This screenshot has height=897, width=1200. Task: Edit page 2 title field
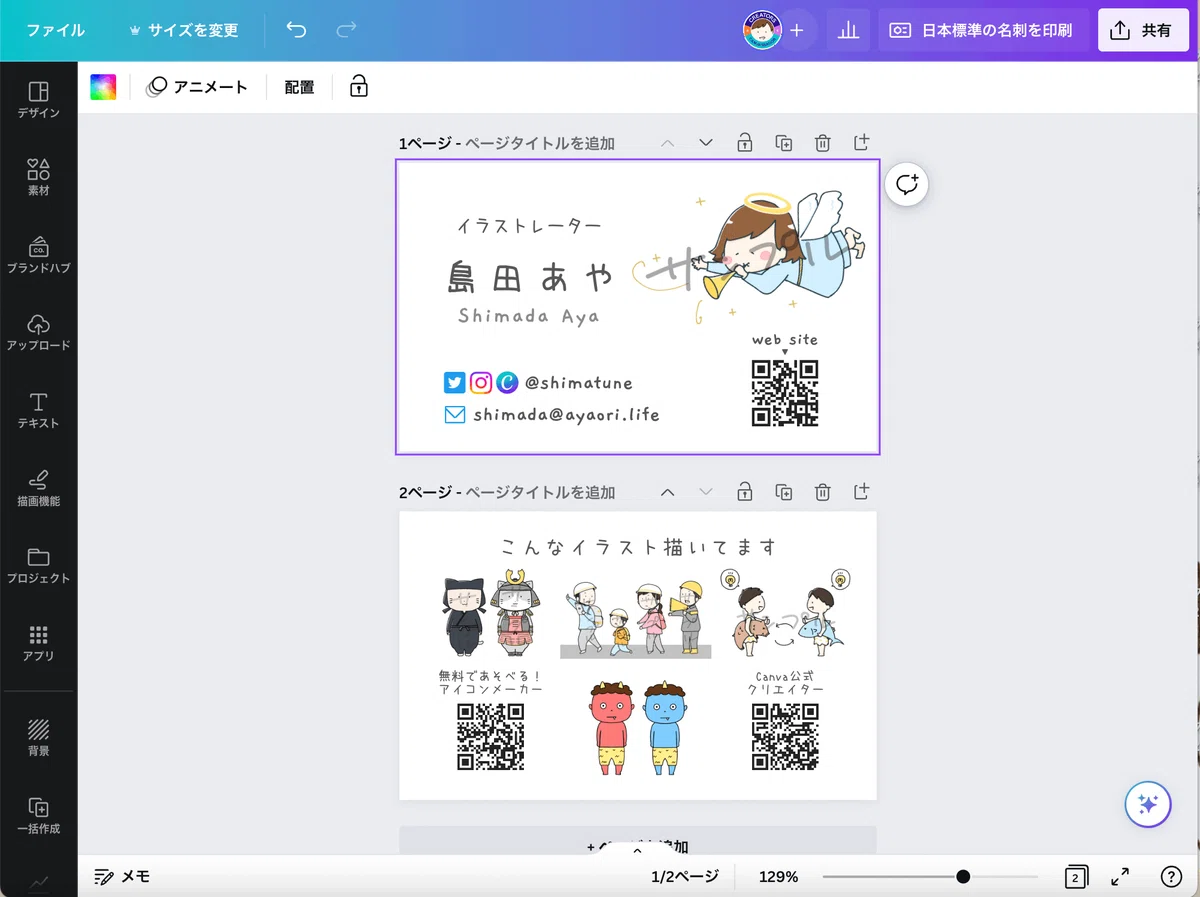pyautogui.click(x=540, y=492)
